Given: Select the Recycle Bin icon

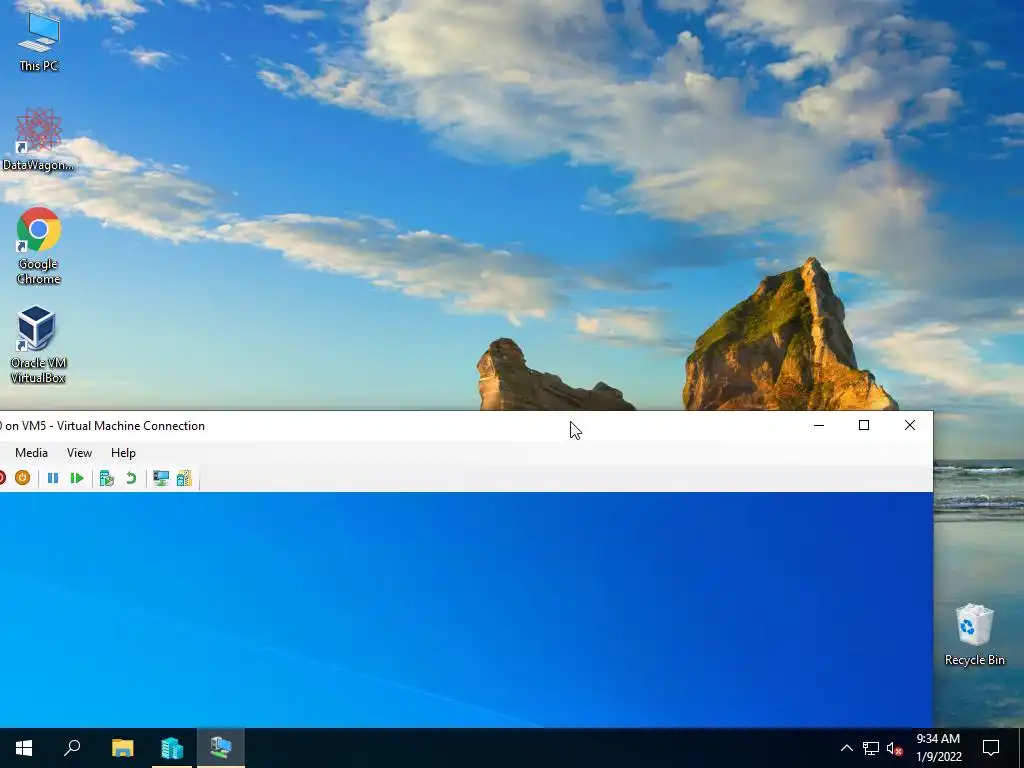Looking at the screenshot, I should click(974, 635).
